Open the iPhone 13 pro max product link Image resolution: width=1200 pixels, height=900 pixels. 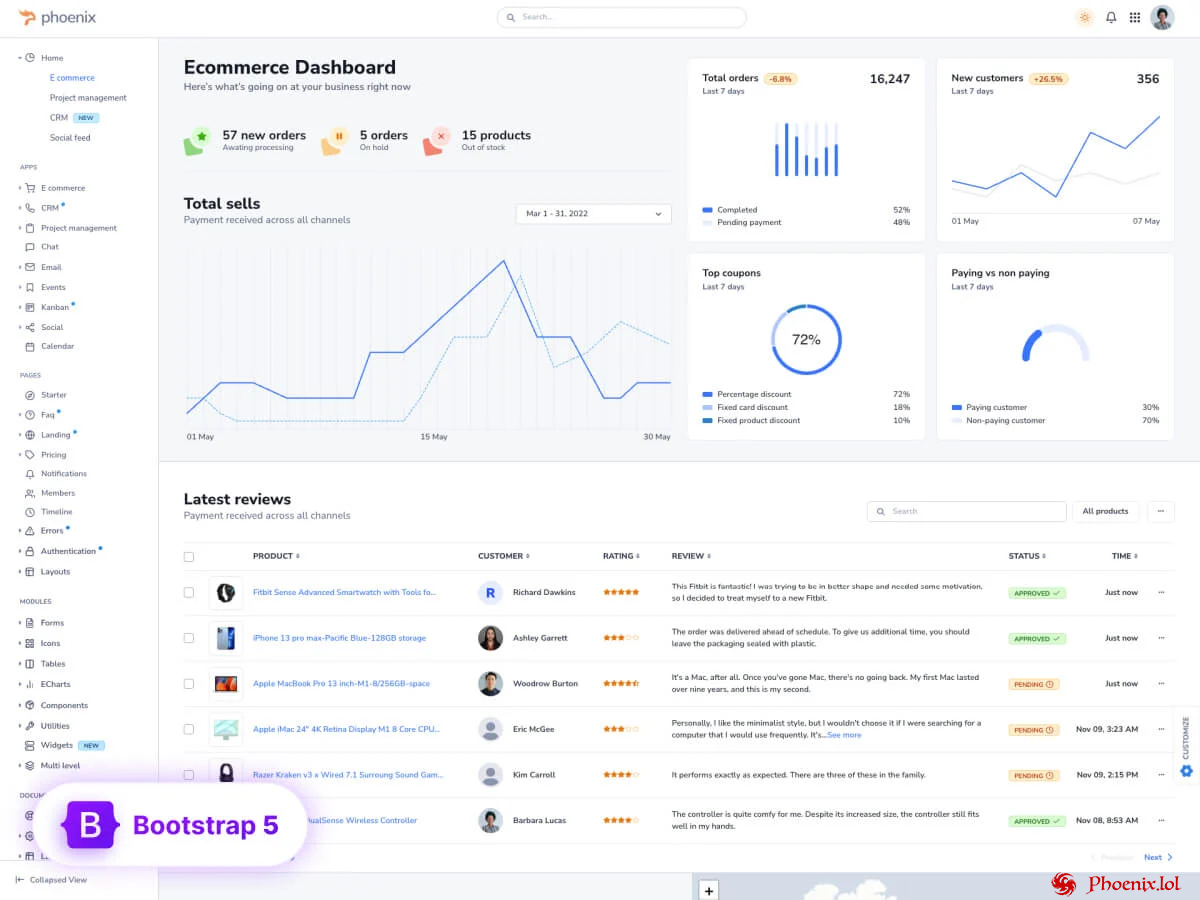point(339,638)
